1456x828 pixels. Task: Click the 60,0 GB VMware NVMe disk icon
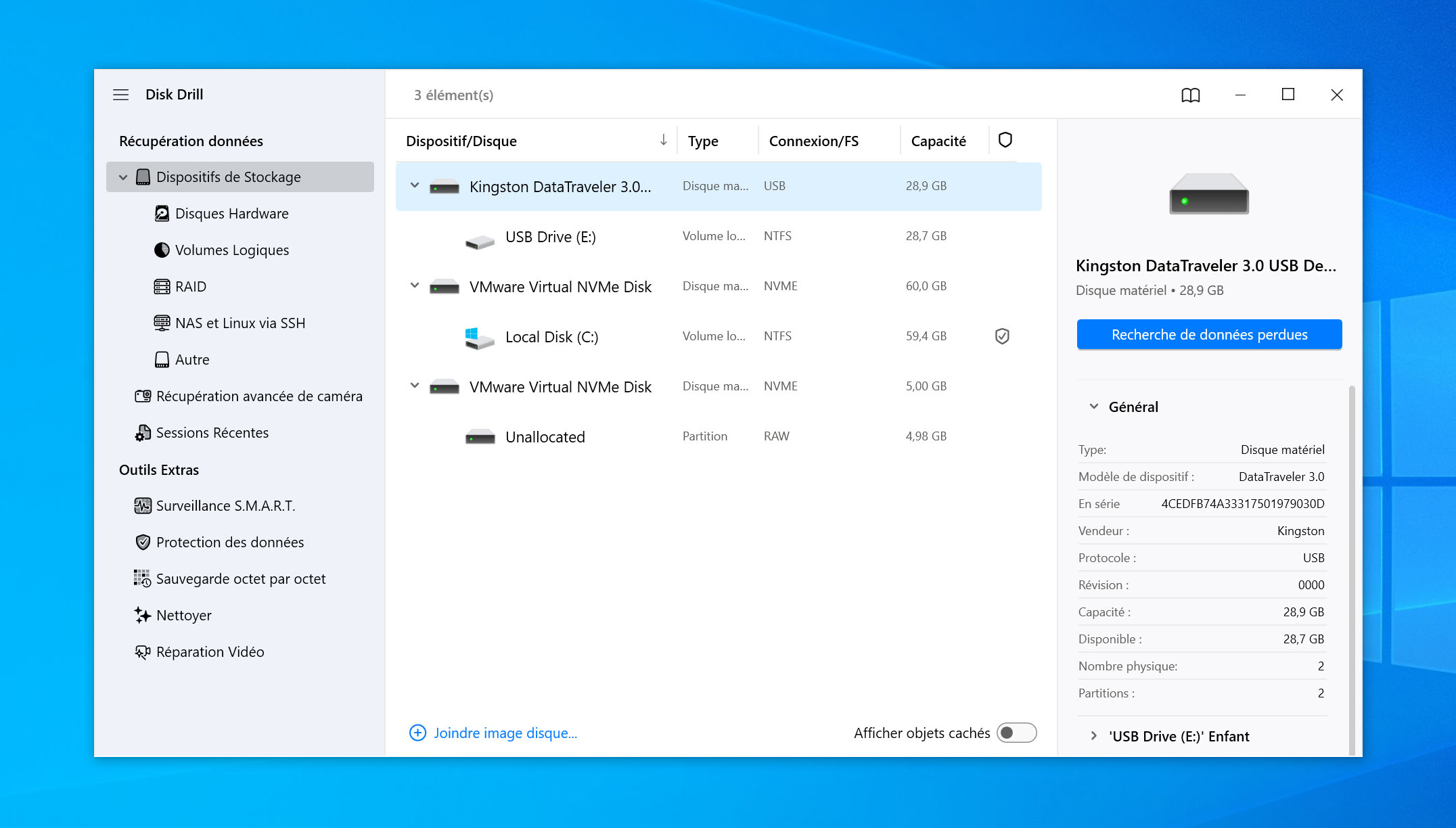click(445, 287)
